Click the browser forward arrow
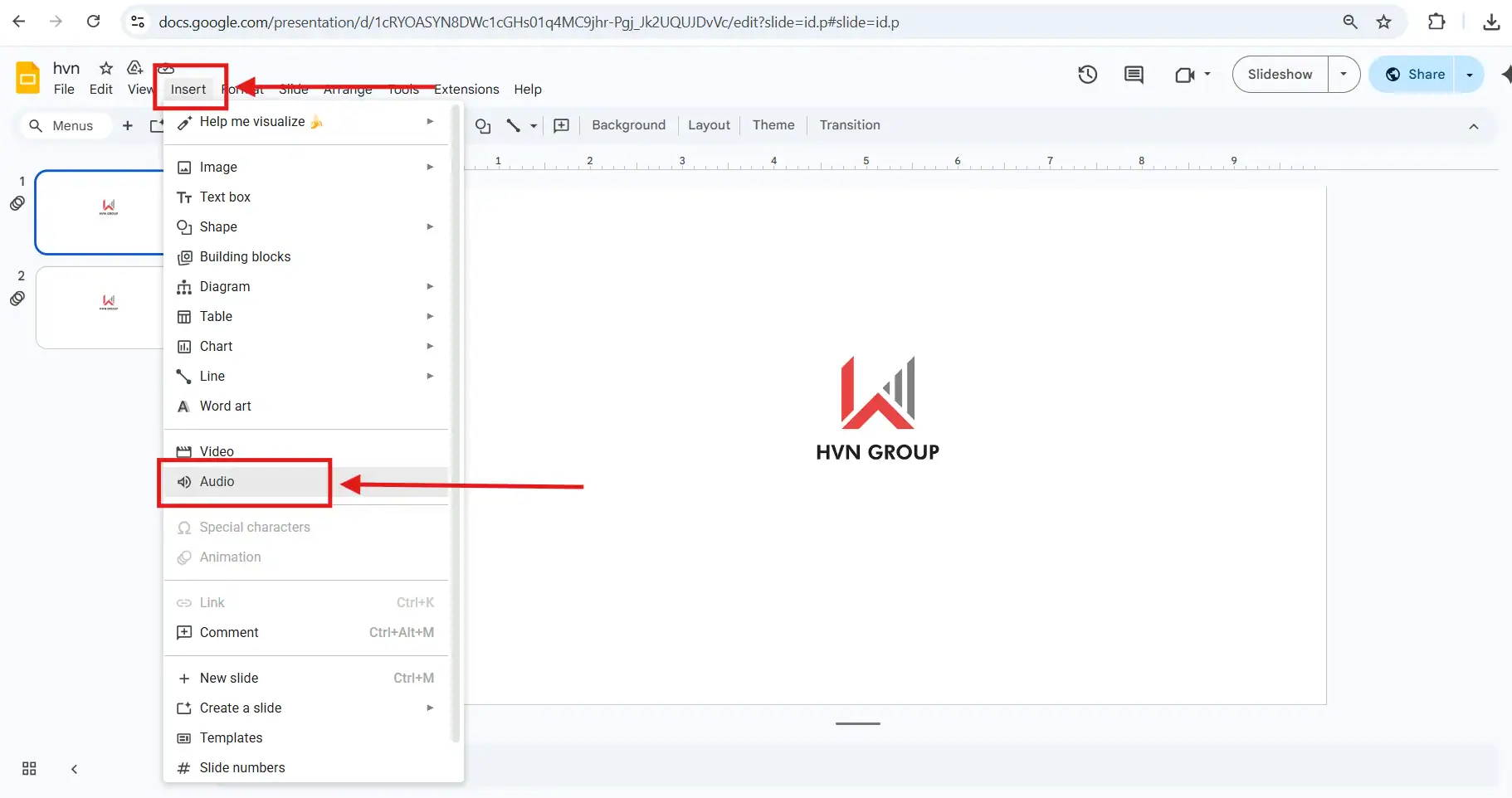1512x798 pixels. pyautogui.click(x=56, y=22)
